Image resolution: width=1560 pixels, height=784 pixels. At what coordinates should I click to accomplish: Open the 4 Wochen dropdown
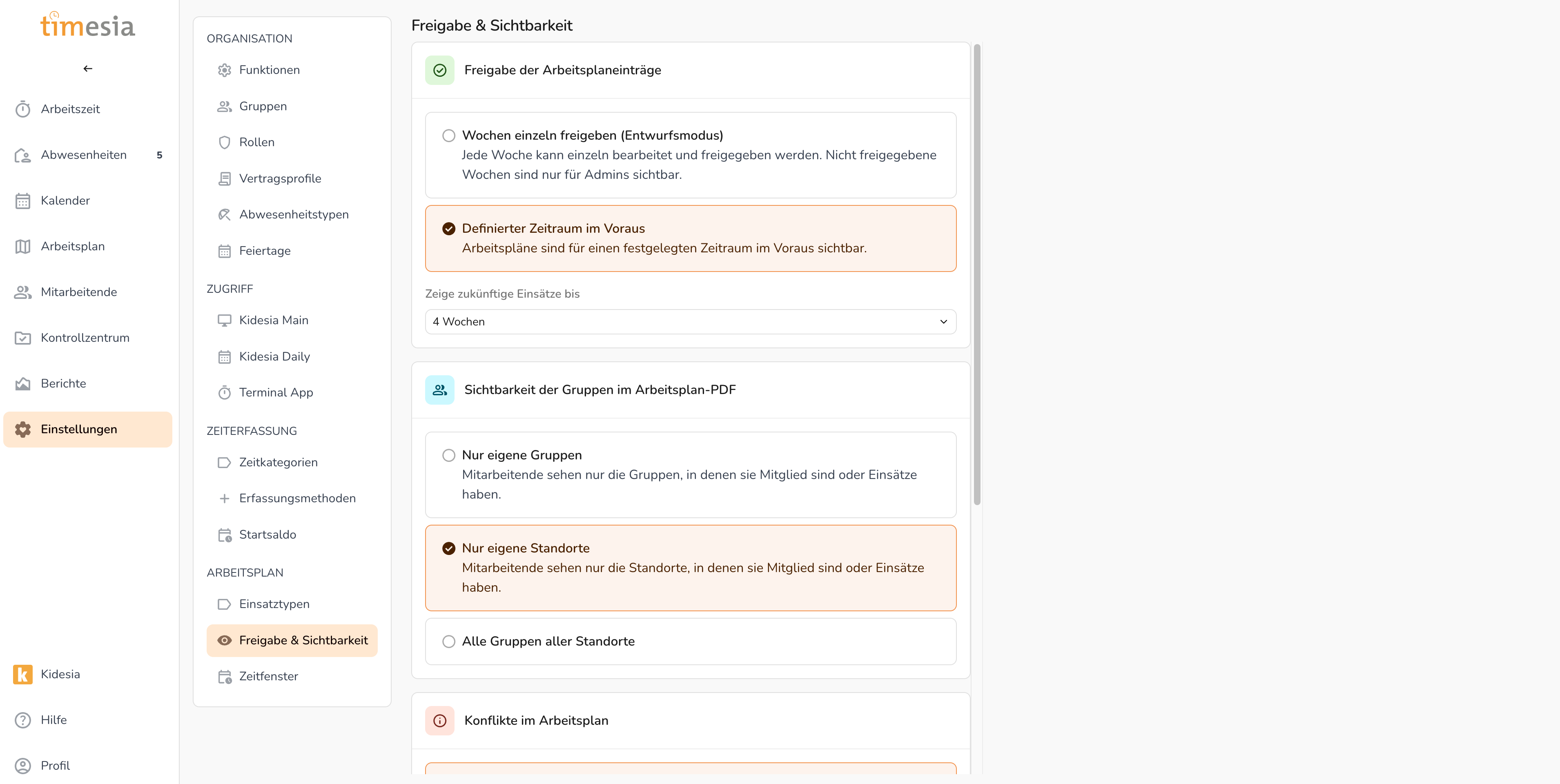(690, 321)
